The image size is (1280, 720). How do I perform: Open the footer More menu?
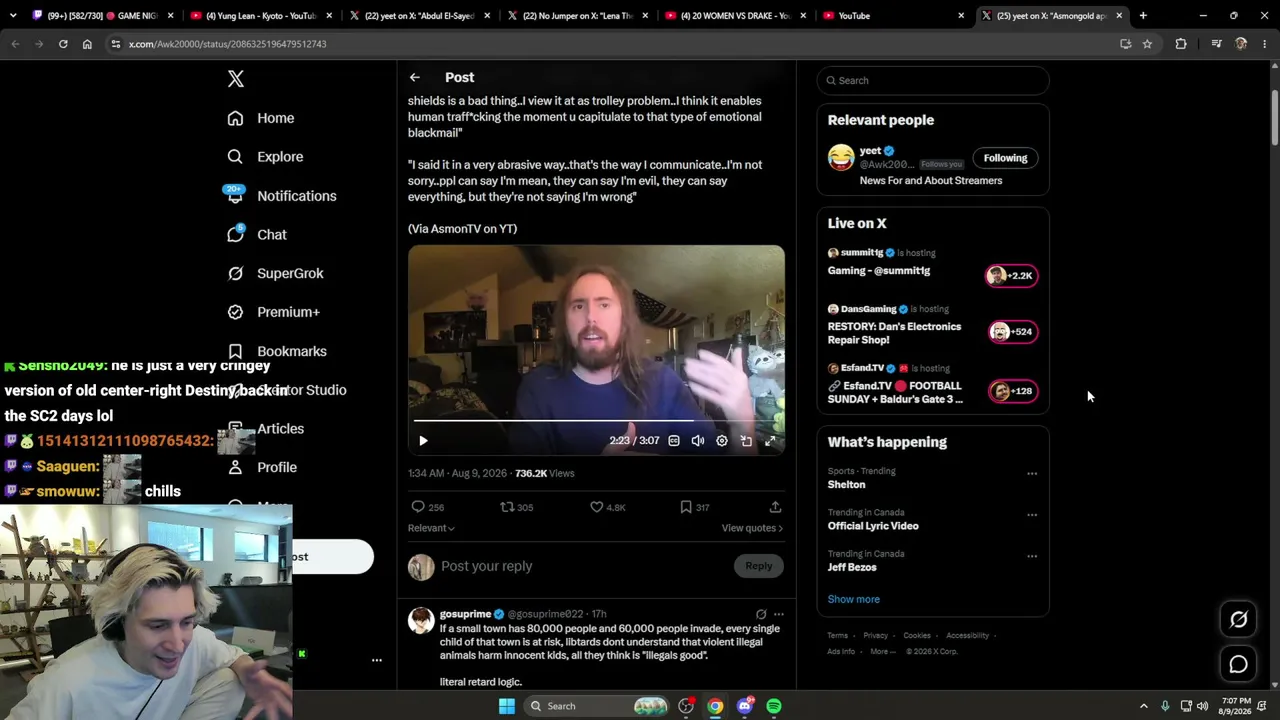tap(882, 651)
